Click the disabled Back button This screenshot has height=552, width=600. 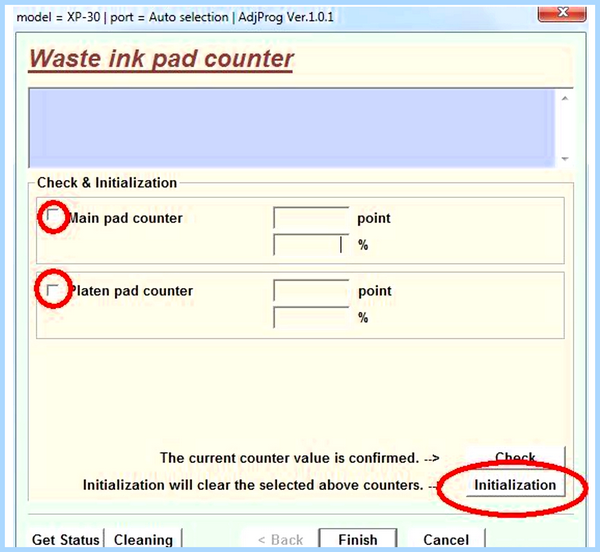click(x=280, y=539)
